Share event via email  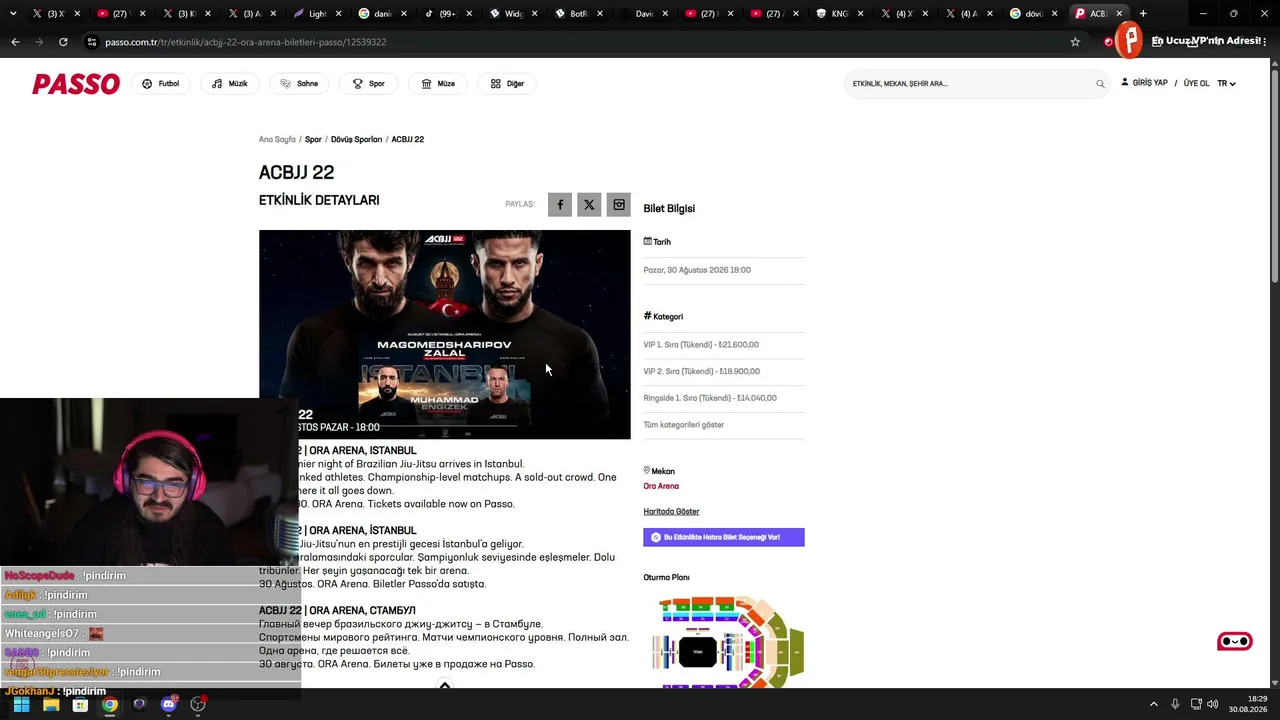[x=619, y=204]
